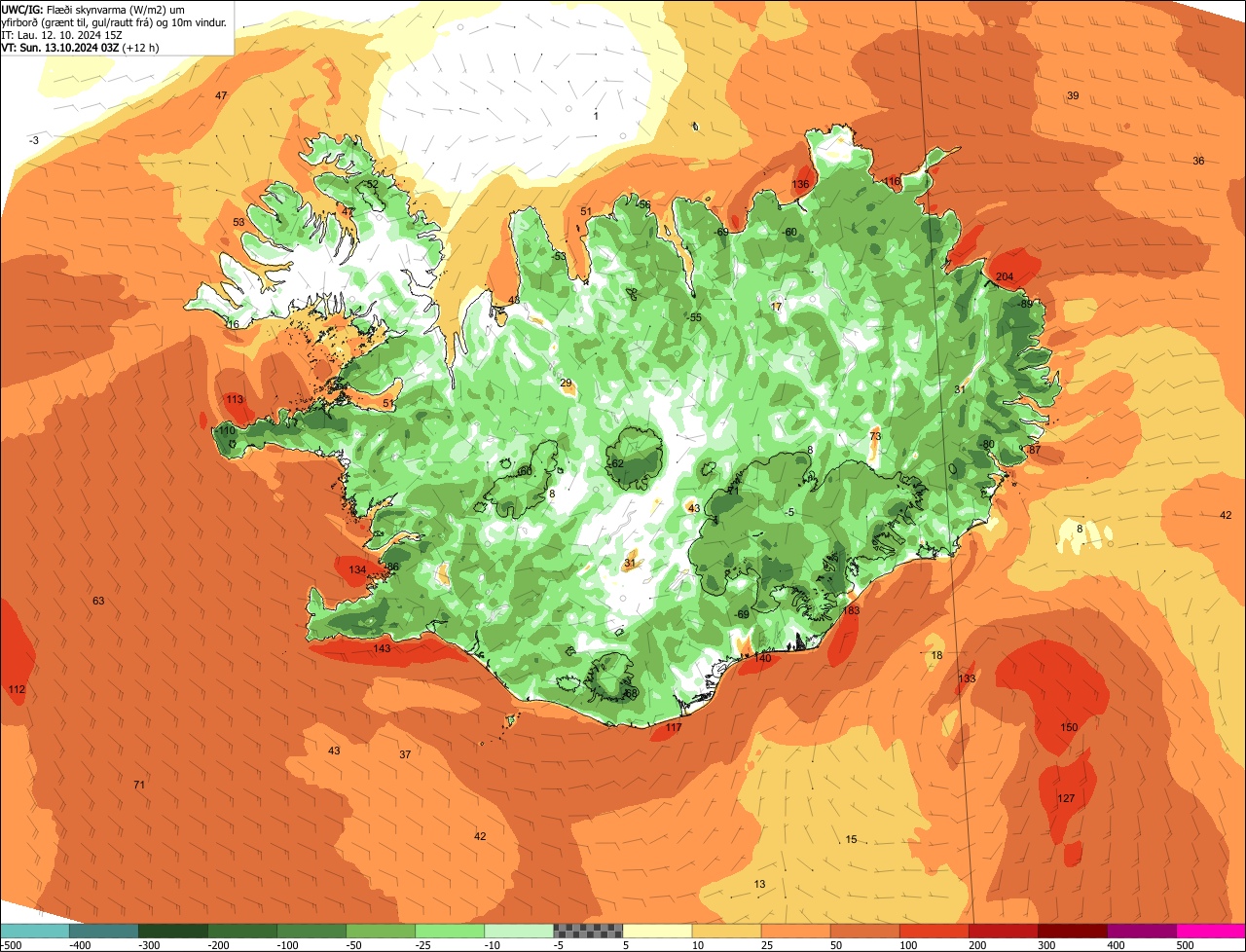The height and width of the screenshot is (952, 1246).
Task: Click the magenta swatch right of 500
Action: pyautogui.click(x=1211, y=931)
